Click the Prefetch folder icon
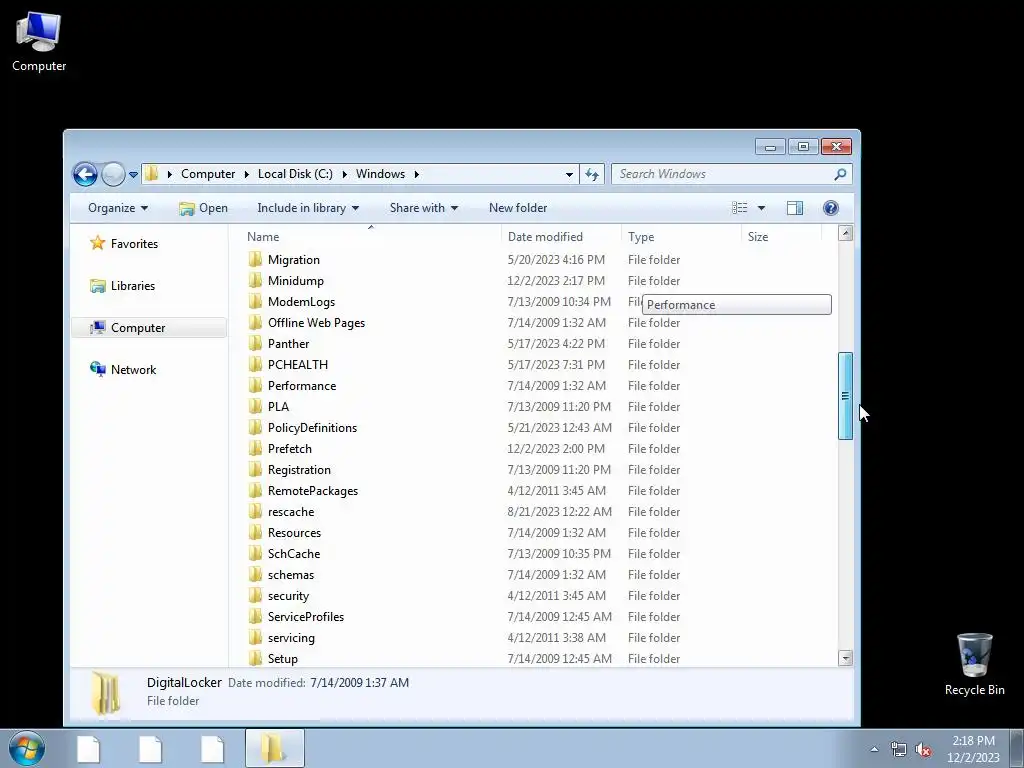 point(255,449)
